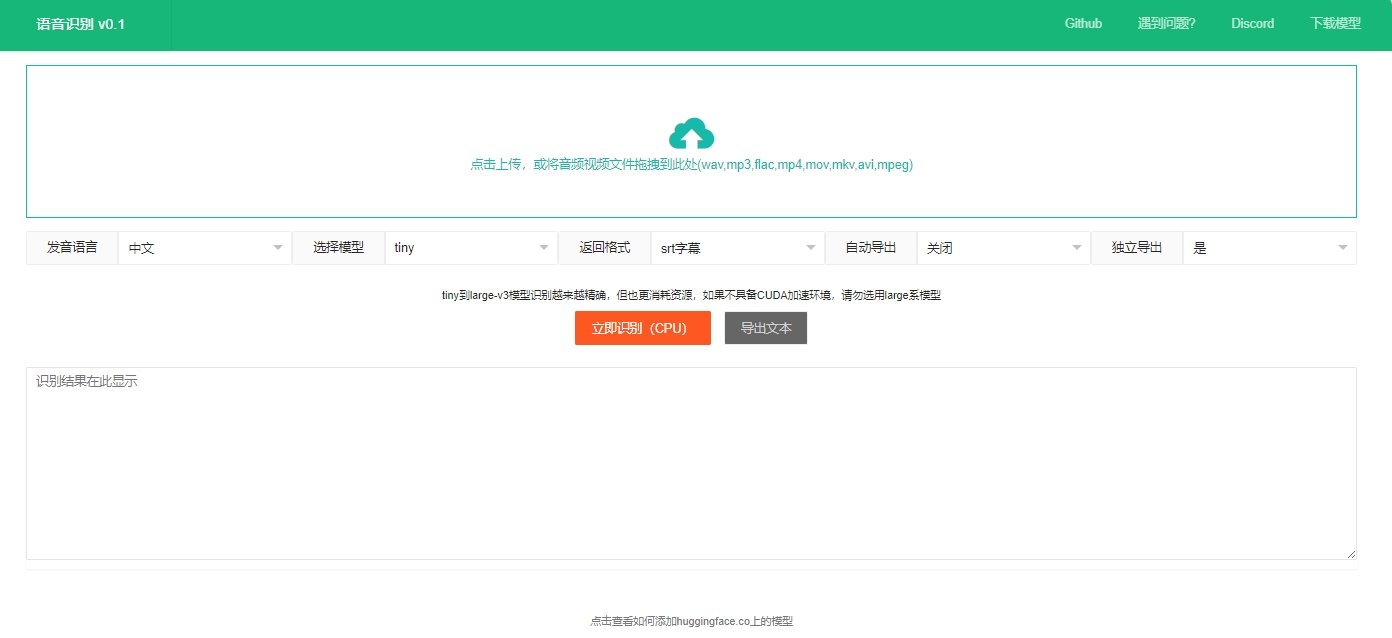
Task: Click the dropdown arrow beside 中文
Action: (277, 247)
